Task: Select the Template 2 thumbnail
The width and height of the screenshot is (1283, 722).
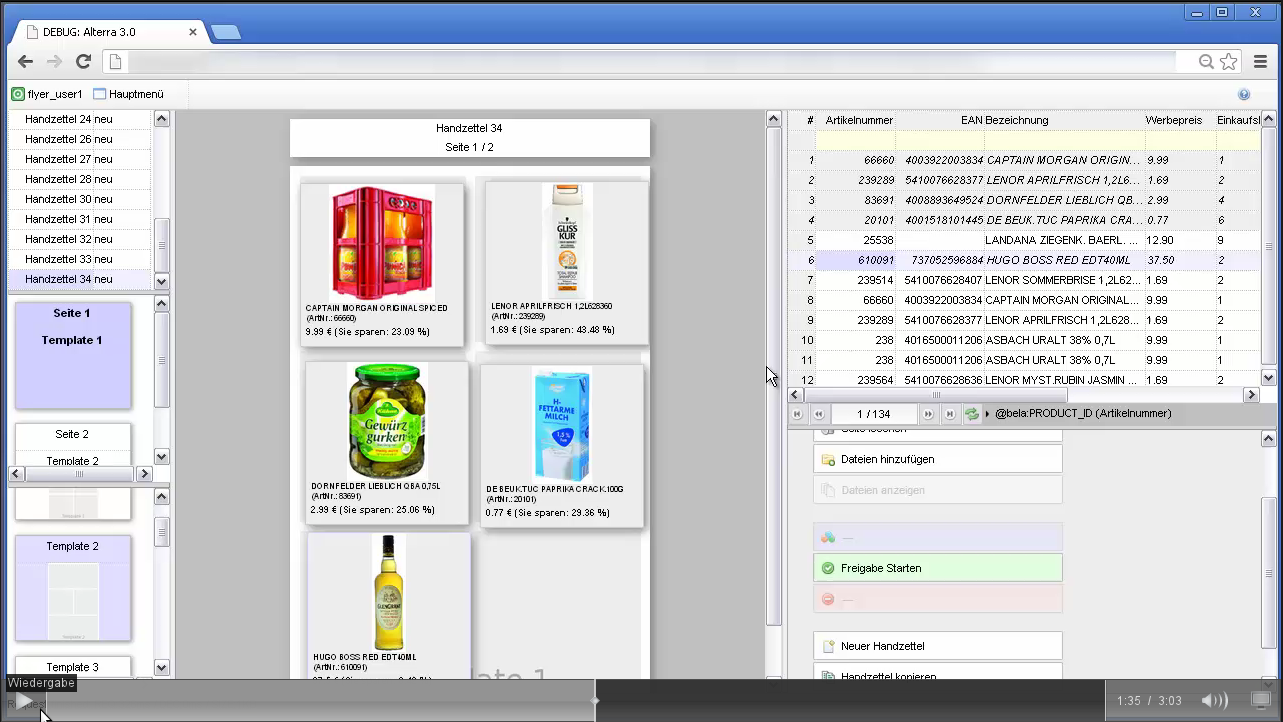Action: (73, 588)
